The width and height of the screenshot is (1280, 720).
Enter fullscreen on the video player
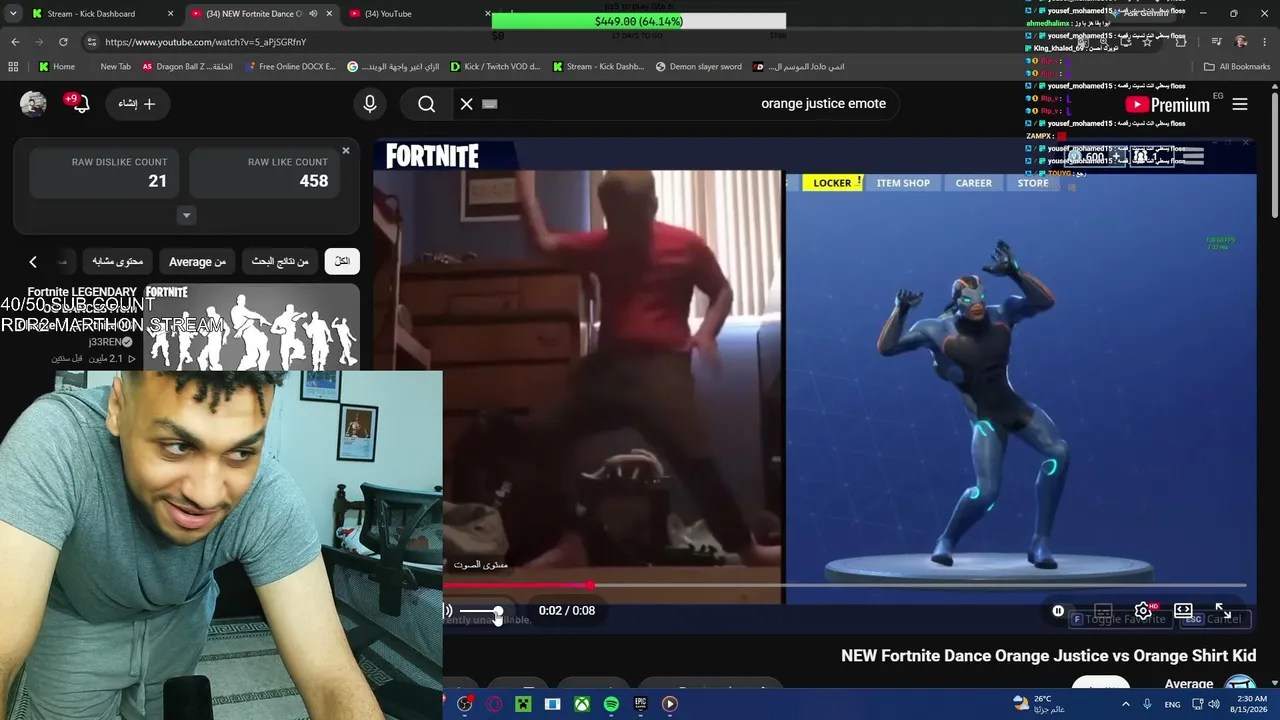(x=1223, y=610)
